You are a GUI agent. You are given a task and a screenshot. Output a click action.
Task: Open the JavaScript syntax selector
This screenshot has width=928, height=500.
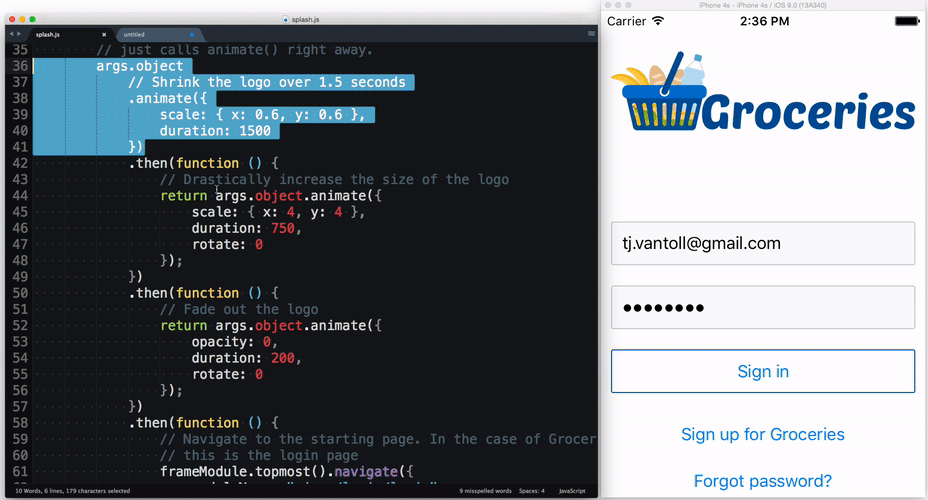pos(571,491)
